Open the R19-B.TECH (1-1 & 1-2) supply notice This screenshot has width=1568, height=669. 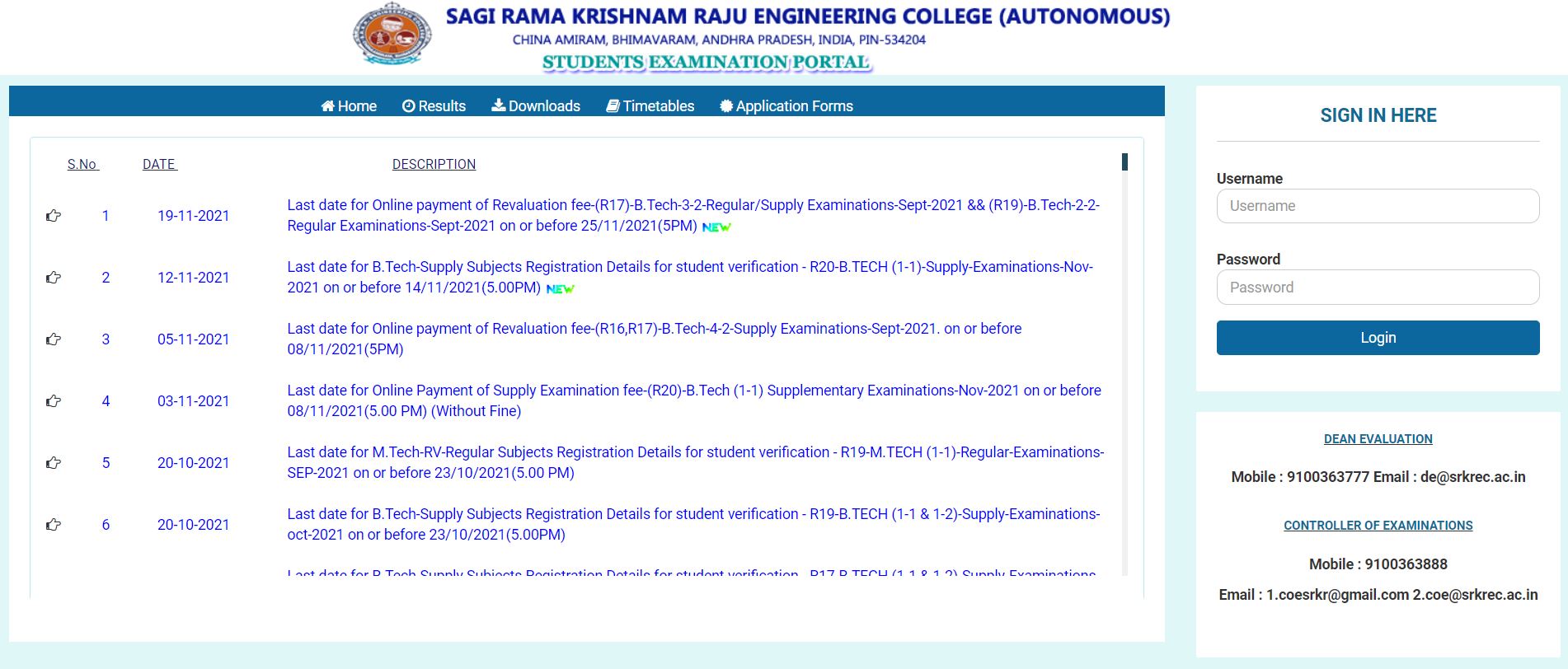coord(693,524)
